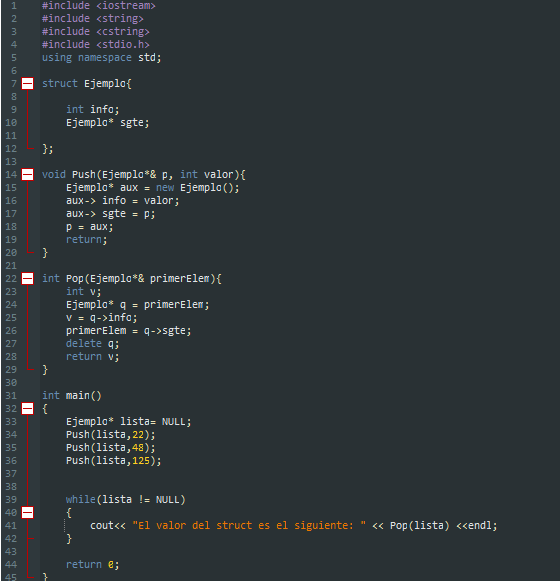Collapse the Push function fold marker
The width and height of the screenshot is (560, 582).
click(27, 174)
